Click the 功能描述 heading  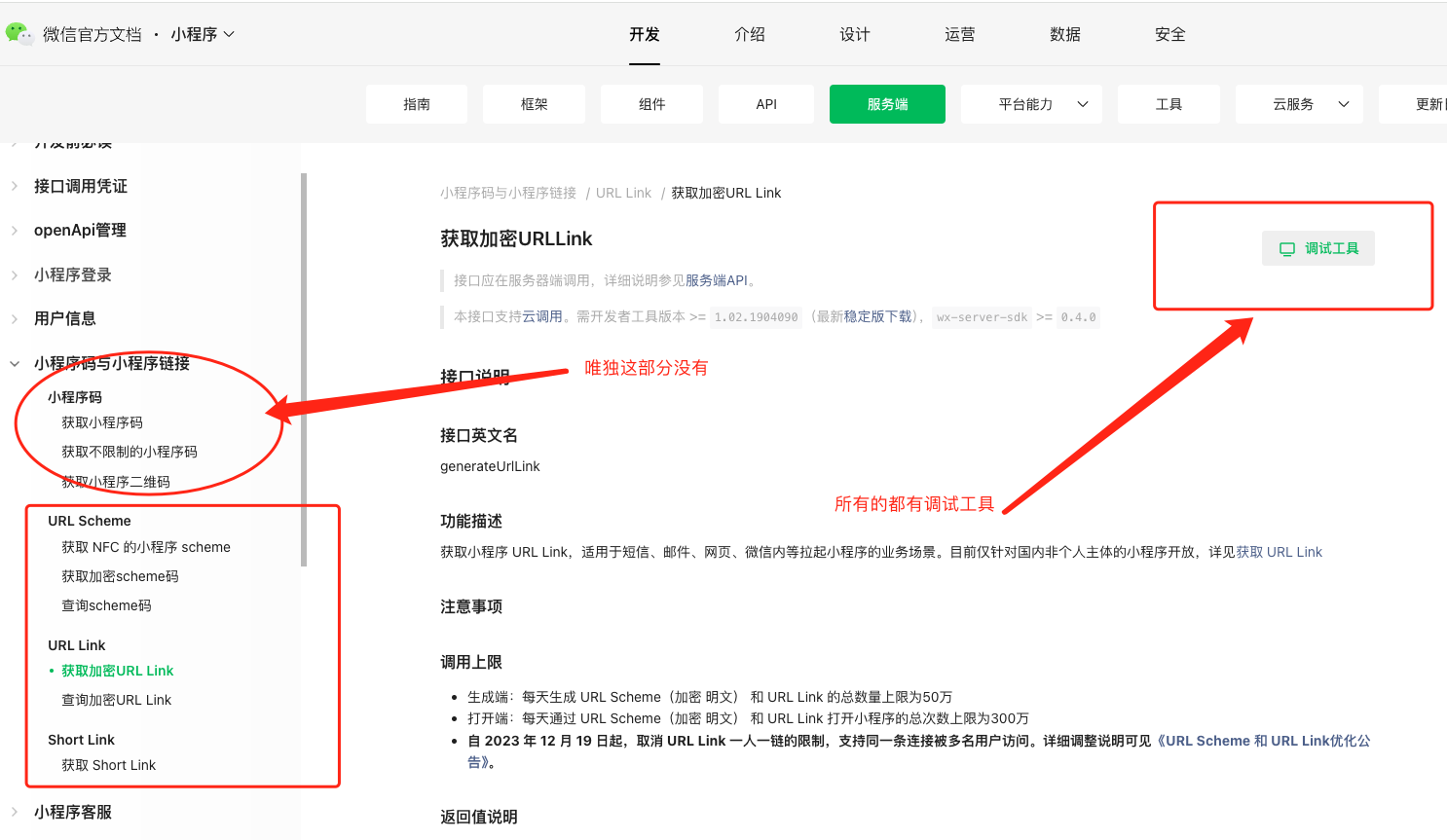(471, 521)
